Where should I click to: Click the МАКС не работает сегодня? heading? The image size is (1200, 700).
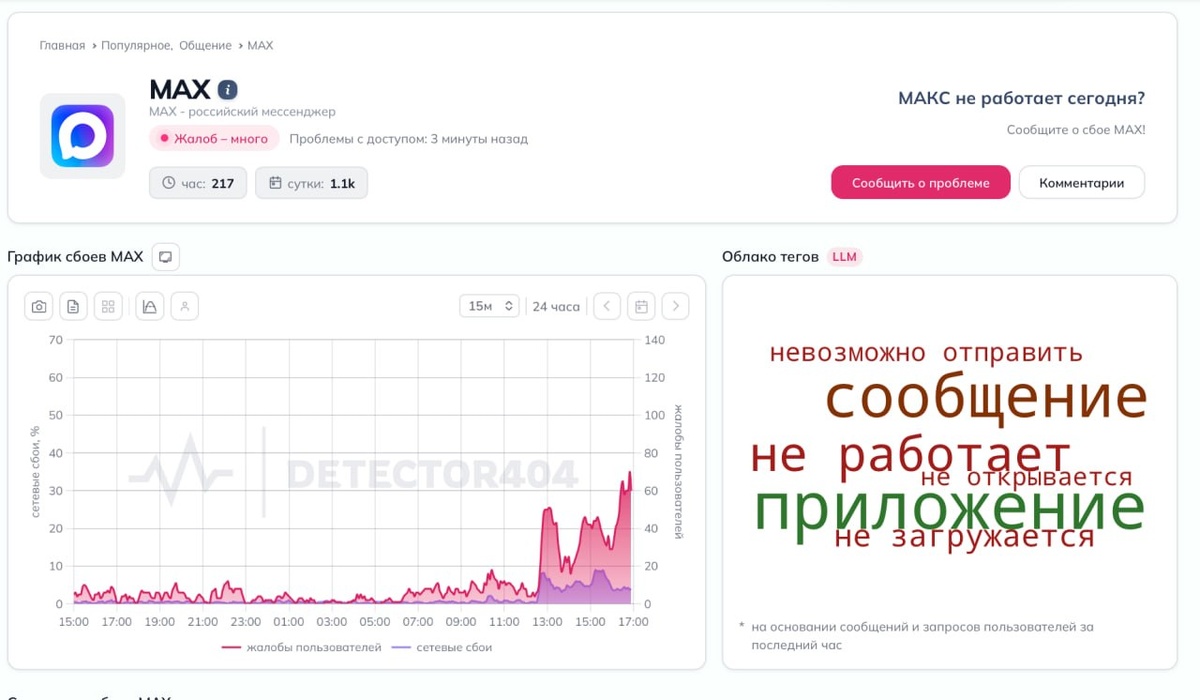pos(1021,99)
